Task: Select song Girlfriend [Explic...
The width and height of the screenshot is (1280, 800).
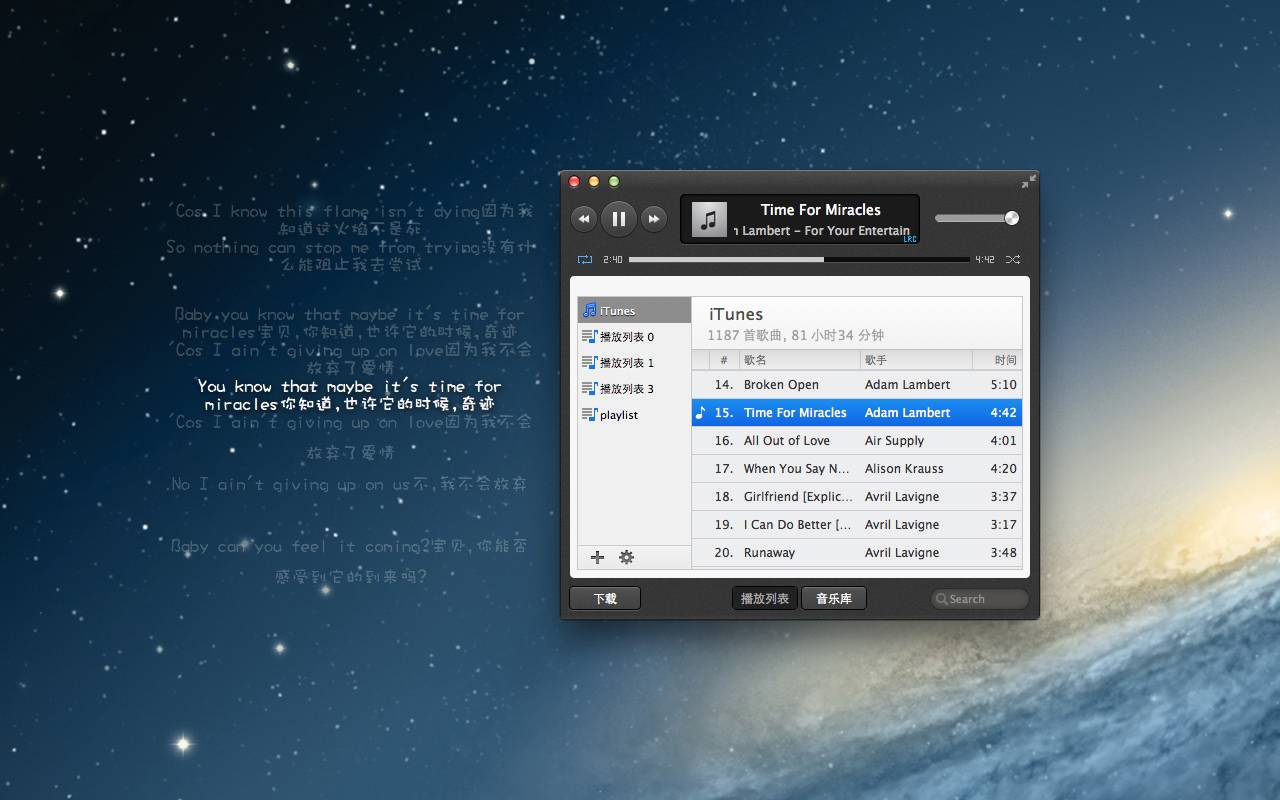Action: [857, 496]
